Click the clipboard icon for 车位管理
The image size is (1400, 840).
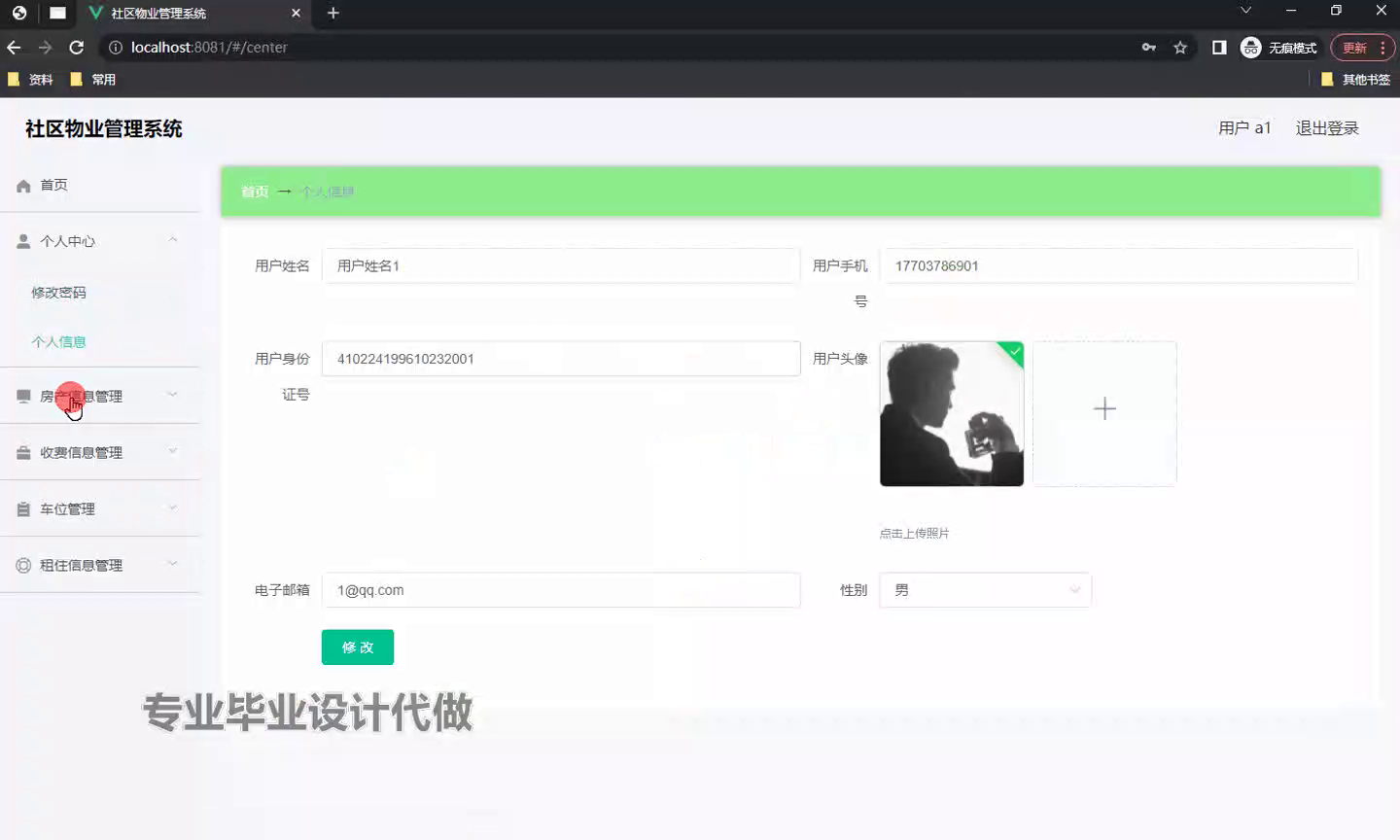pos(23,509)
